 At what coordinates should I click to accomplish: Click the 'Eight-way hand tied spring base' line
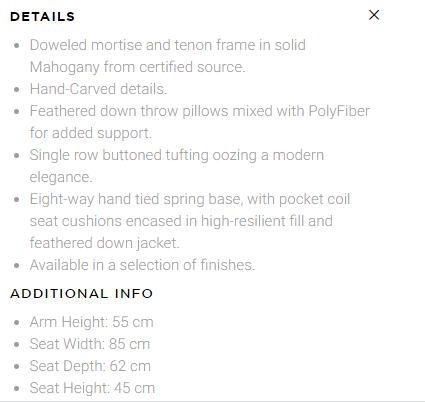[x=190, y=199]
